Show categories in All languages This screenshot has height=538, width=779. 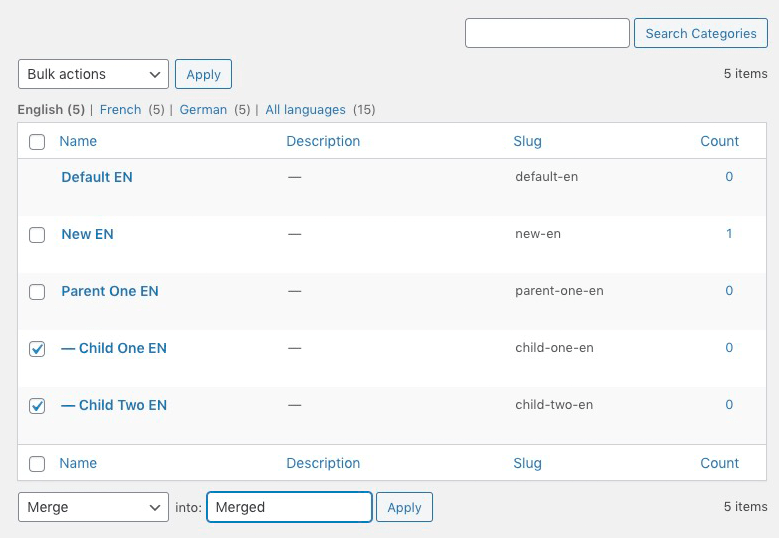(305, 110)
